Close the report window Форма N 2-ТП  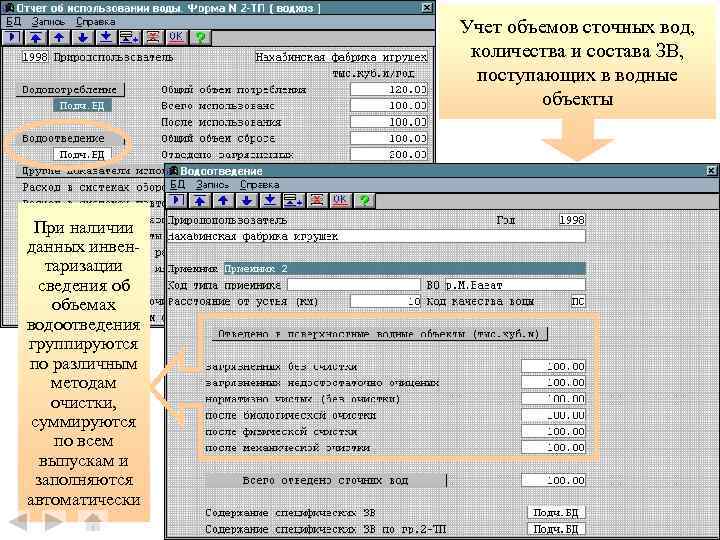point(427,7)
